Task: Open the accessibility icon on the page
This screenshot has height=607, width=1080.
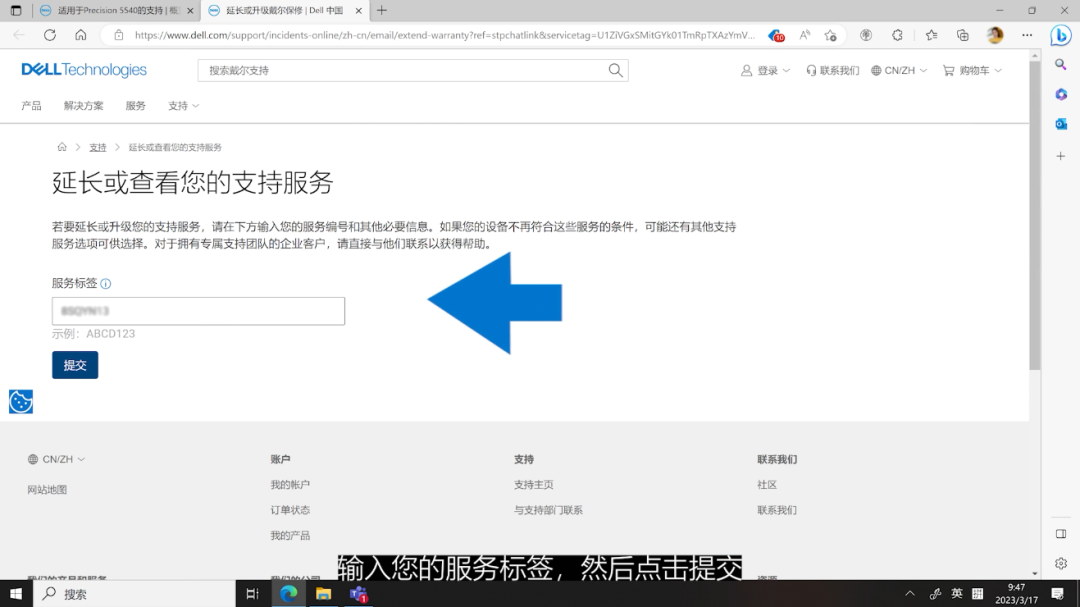Action: tap(20, 401)
